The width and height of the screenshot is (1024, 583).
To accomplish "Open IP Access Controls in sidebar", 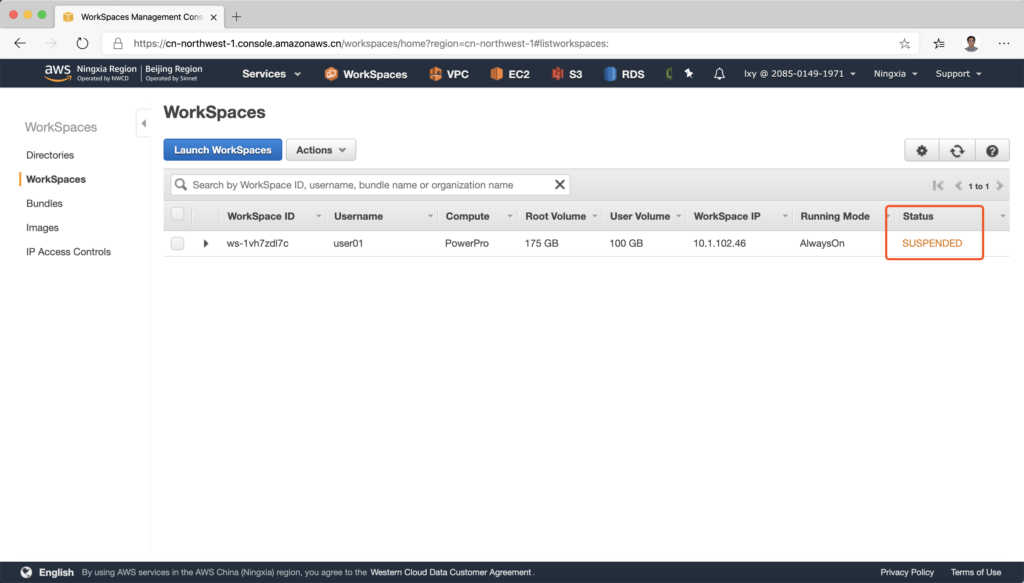I will click(x=68, y=252).
